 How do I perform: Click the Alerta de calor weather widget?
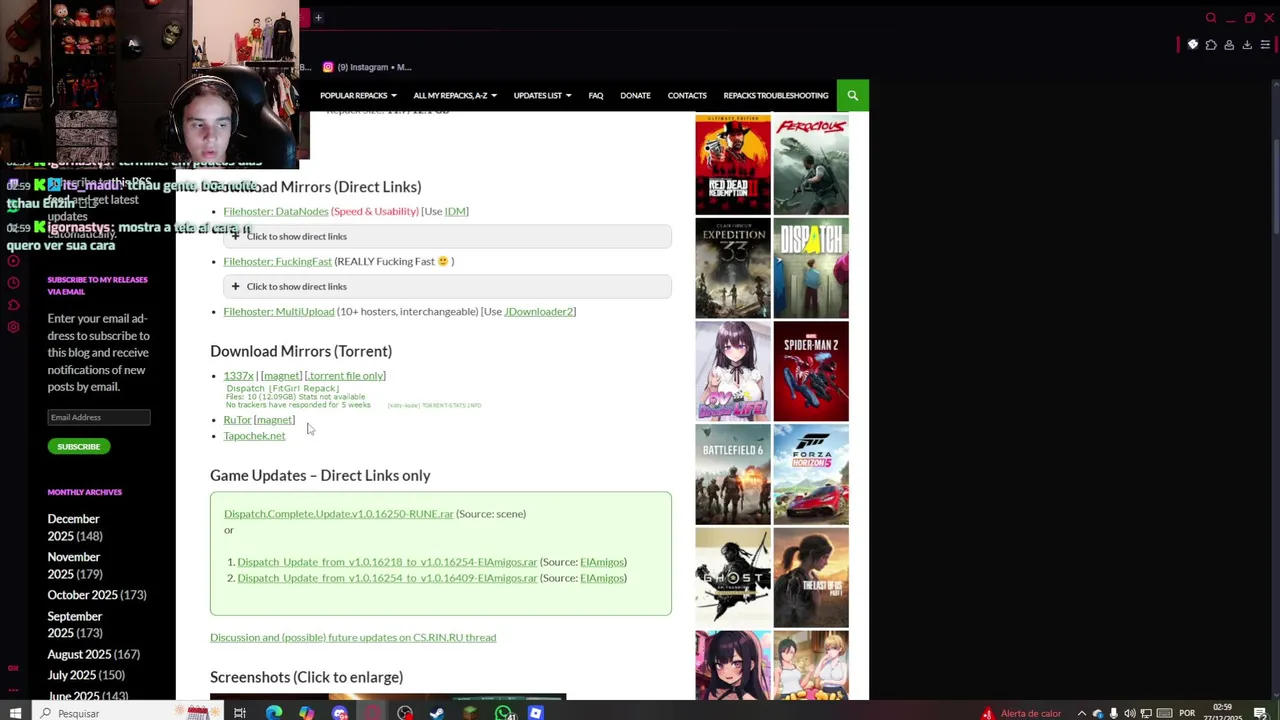(x=1020, y=713)
